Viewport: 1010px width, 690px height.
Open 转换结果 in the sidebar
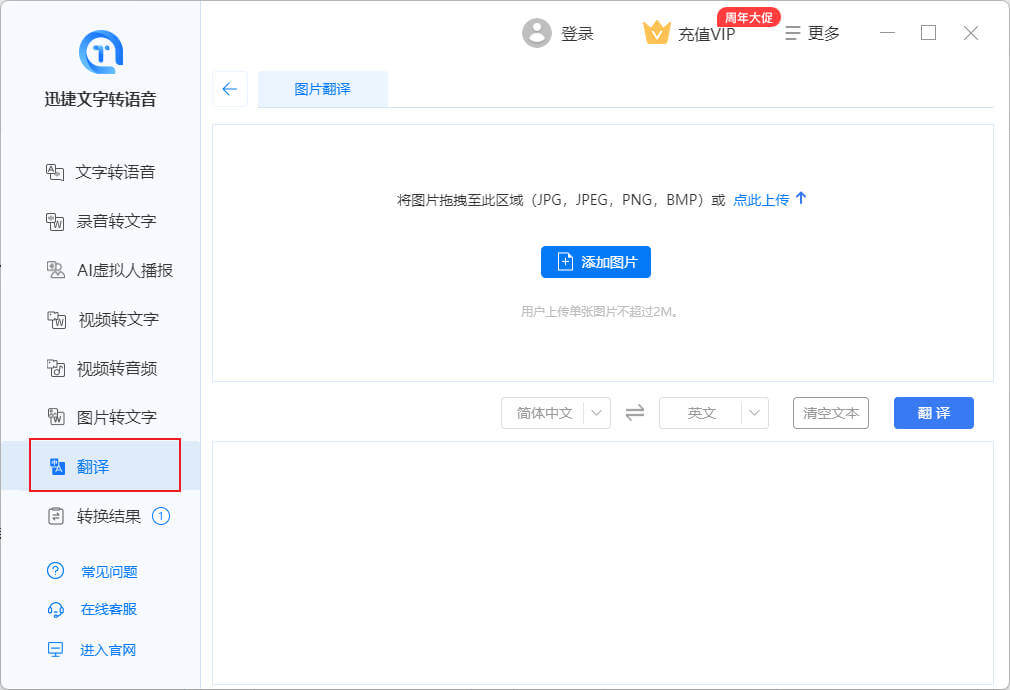coord(108,517)
